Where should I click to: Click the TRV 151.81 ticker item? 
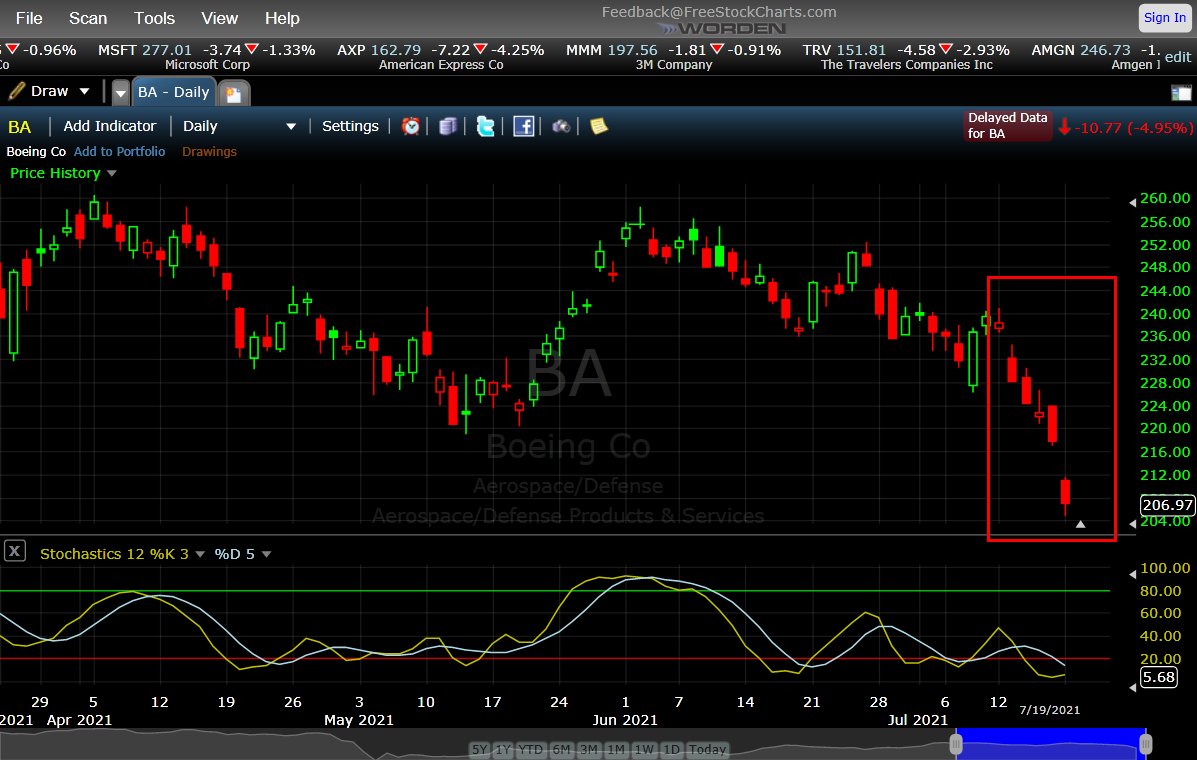click(x=906, y=56)
